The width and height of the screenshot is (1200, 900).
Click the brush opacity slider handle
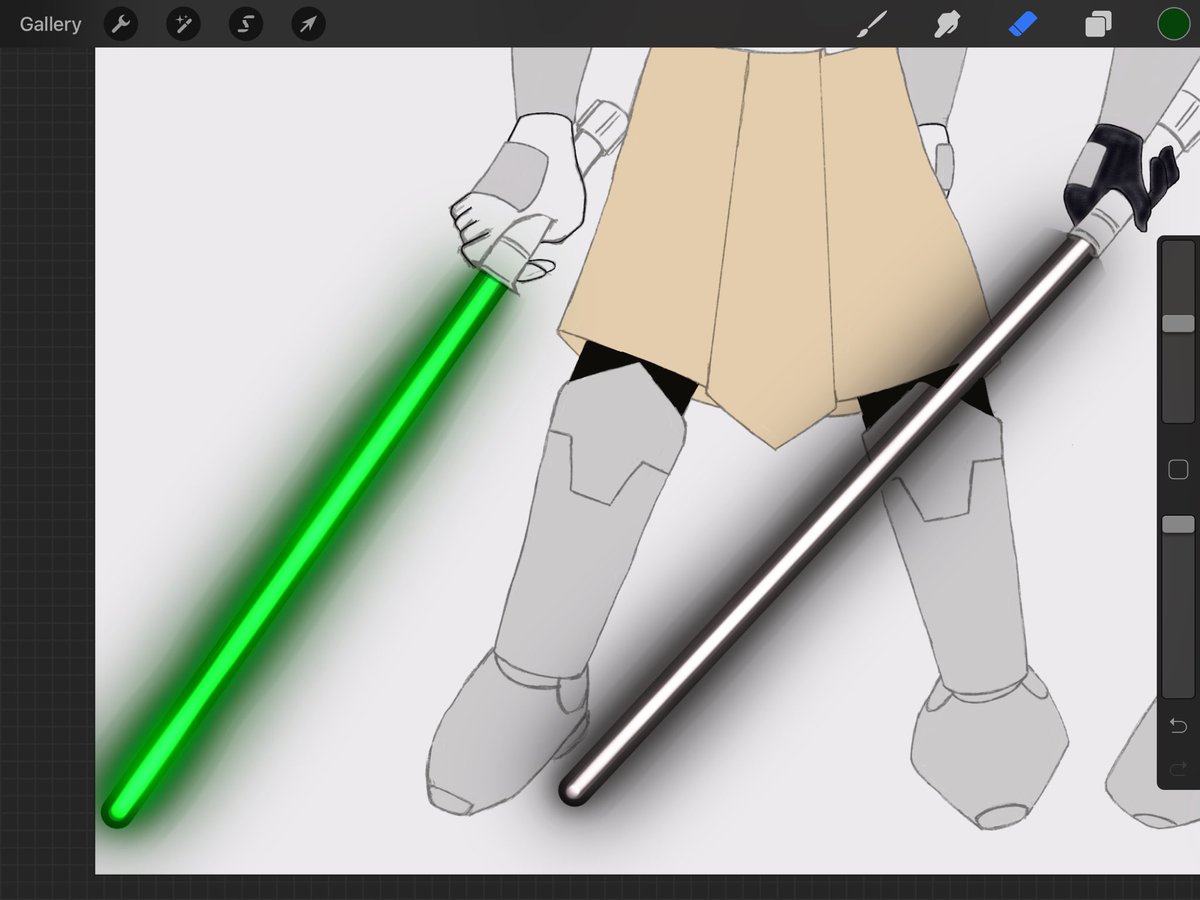[1178, 524]
